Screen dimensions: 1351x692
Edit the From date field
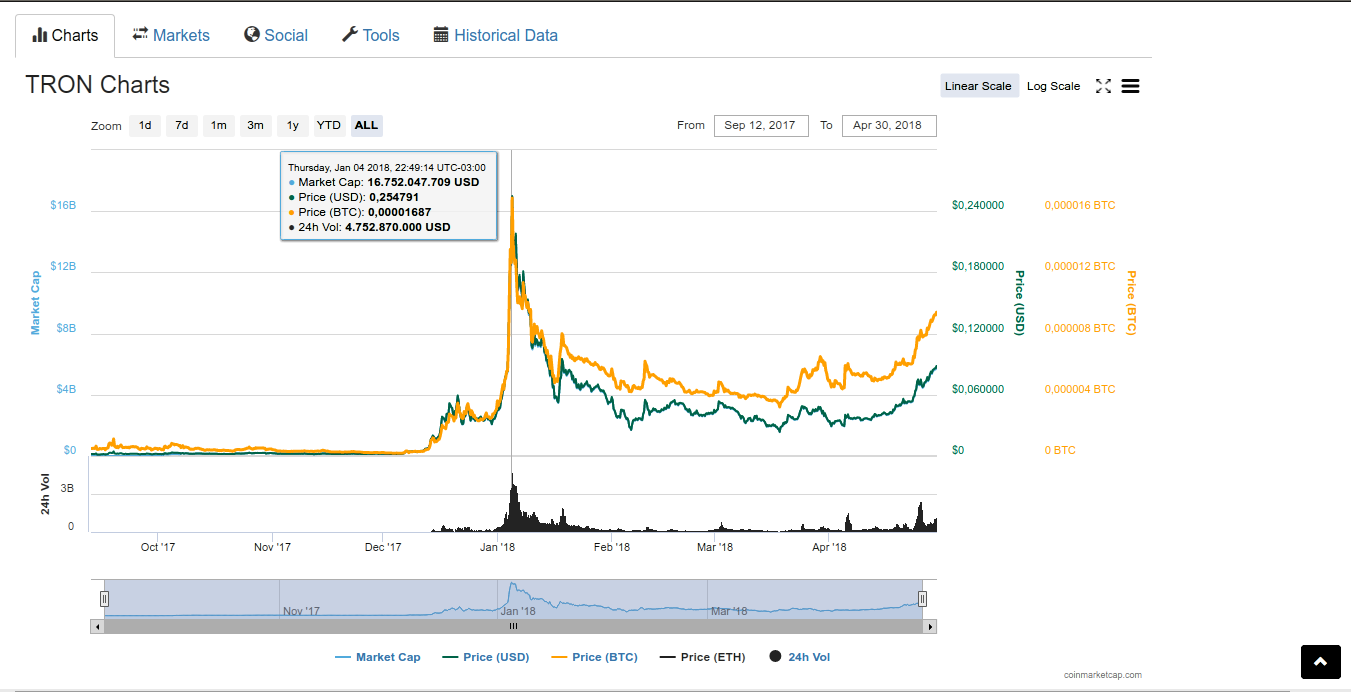tap(761, 125)
